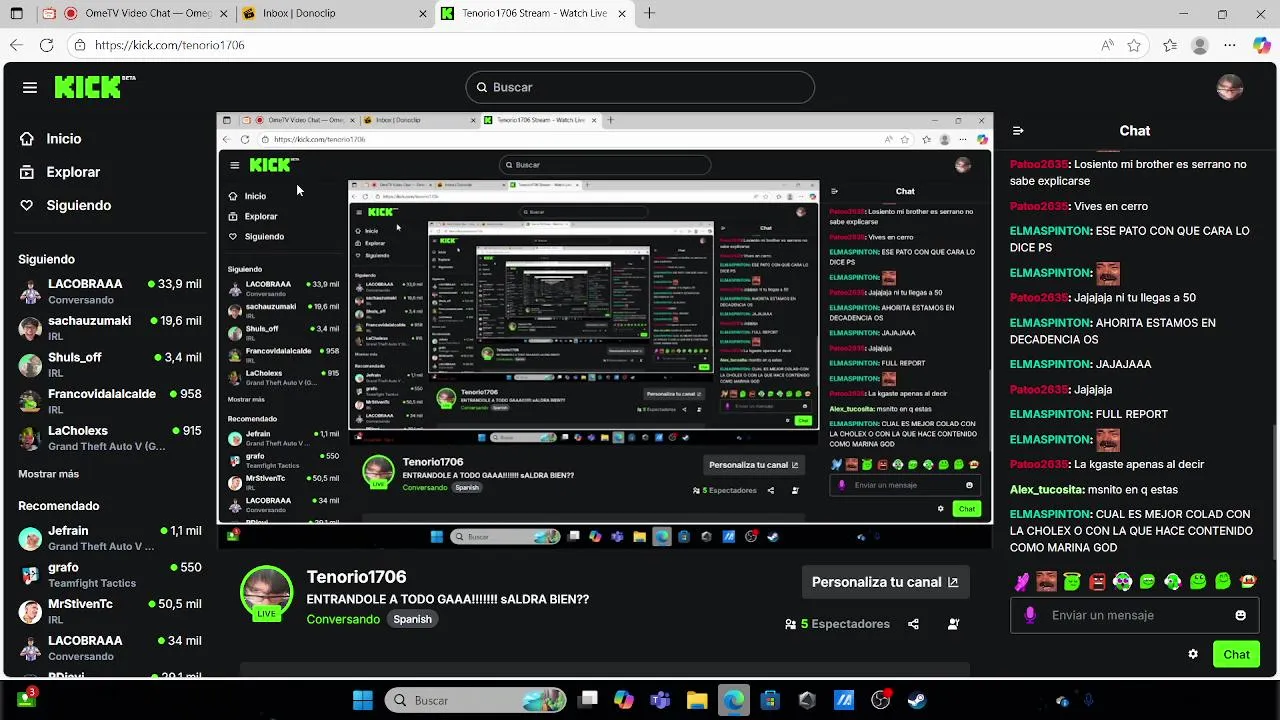This screenshot has height=720, width=1280.
Task: Open sachauzumaki channel
Action: [x=110, y=328]
